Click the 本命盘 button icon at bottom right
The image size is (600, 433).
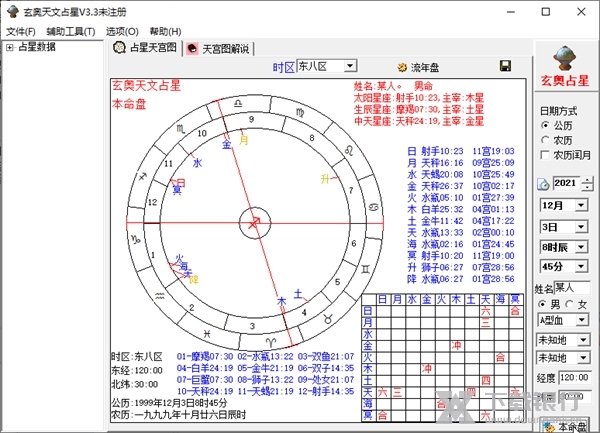(549, 427)
